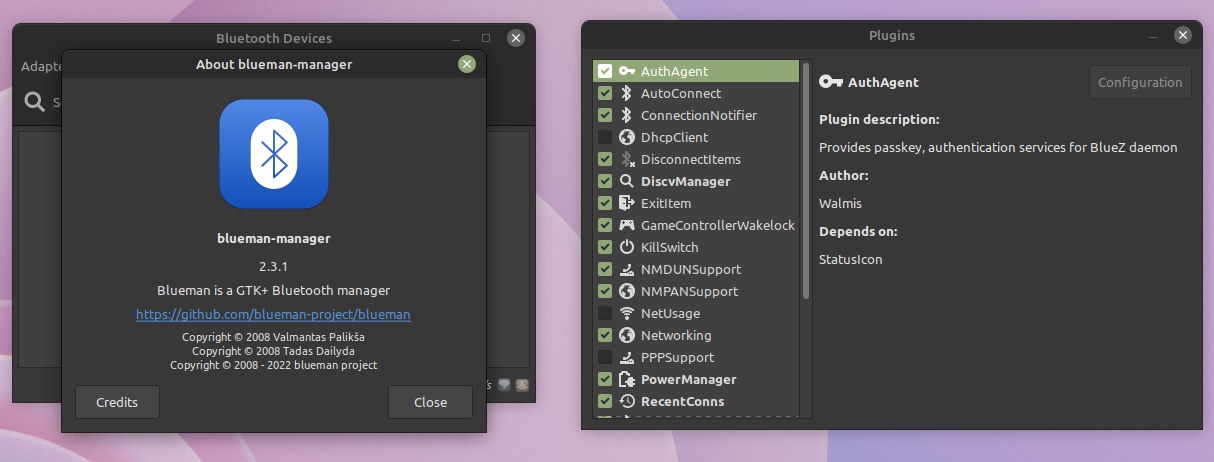This screenshot has width=1214, height=462.
Task: Uncheck the RecentConns checkbox
Action: 605,401
